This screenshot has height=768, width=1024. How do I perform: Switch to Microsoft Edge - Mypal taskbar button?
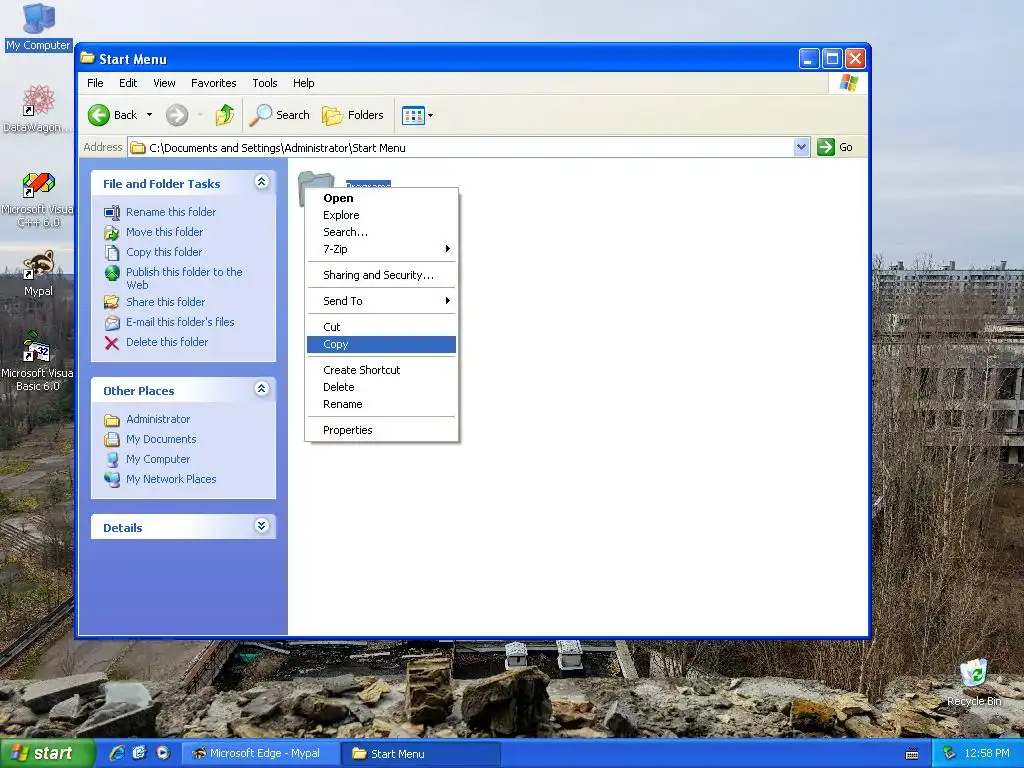(x=259, y=754)
